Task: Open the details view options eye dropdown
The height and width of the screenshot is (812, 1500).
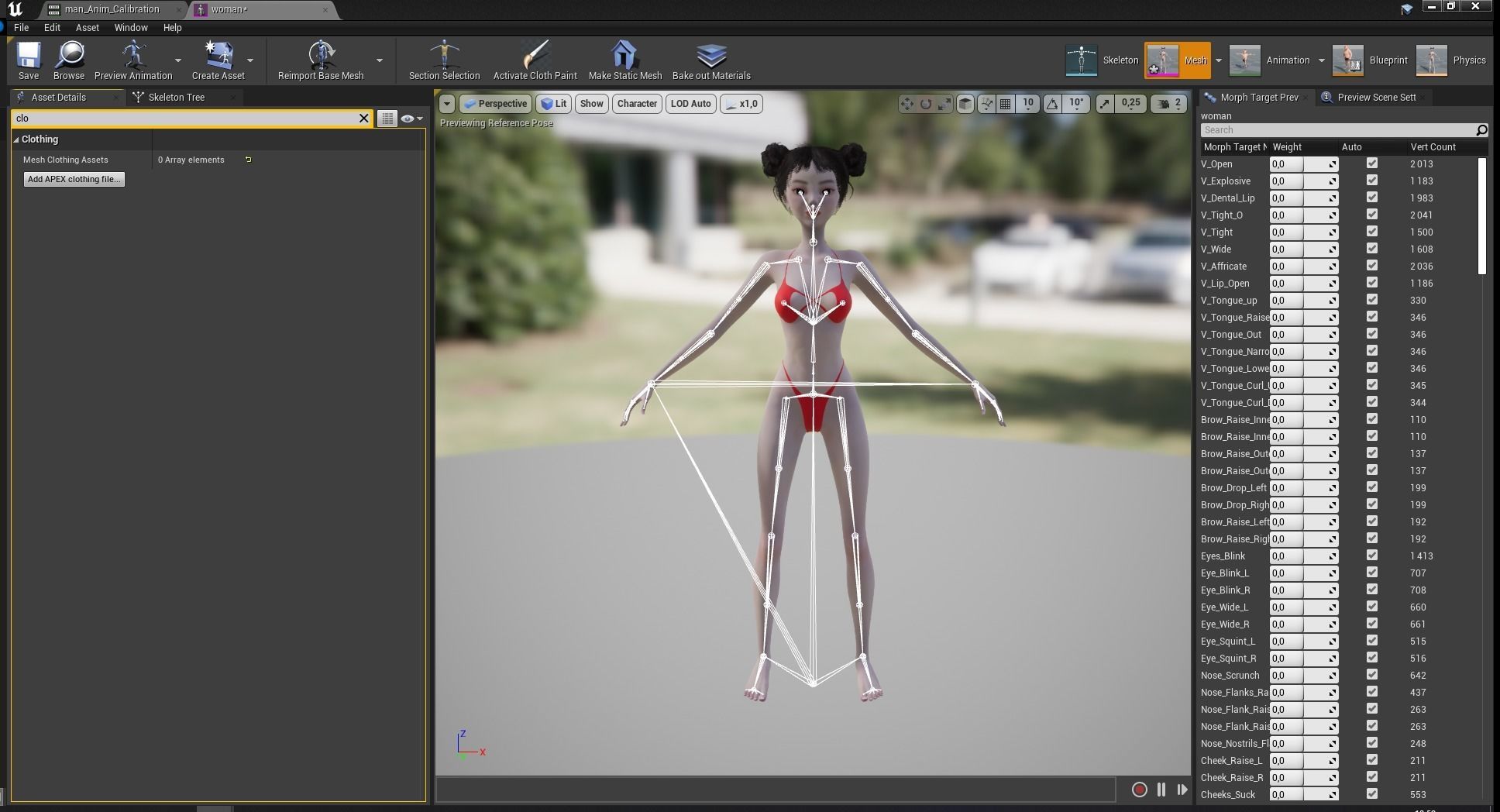Action: click(412, 119)
